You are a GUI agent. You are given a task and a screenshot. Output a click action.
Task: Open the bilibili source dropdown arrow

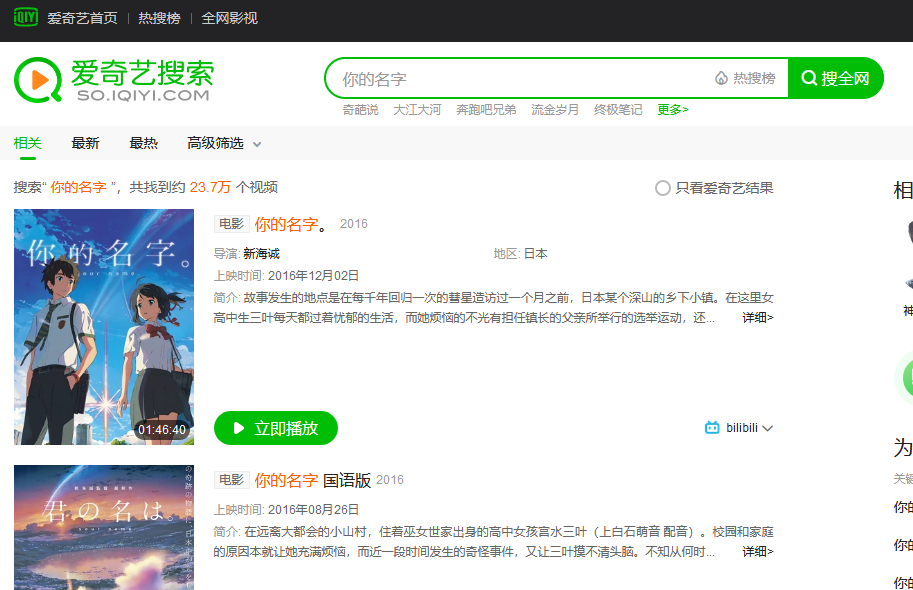[x=767, y=429]
